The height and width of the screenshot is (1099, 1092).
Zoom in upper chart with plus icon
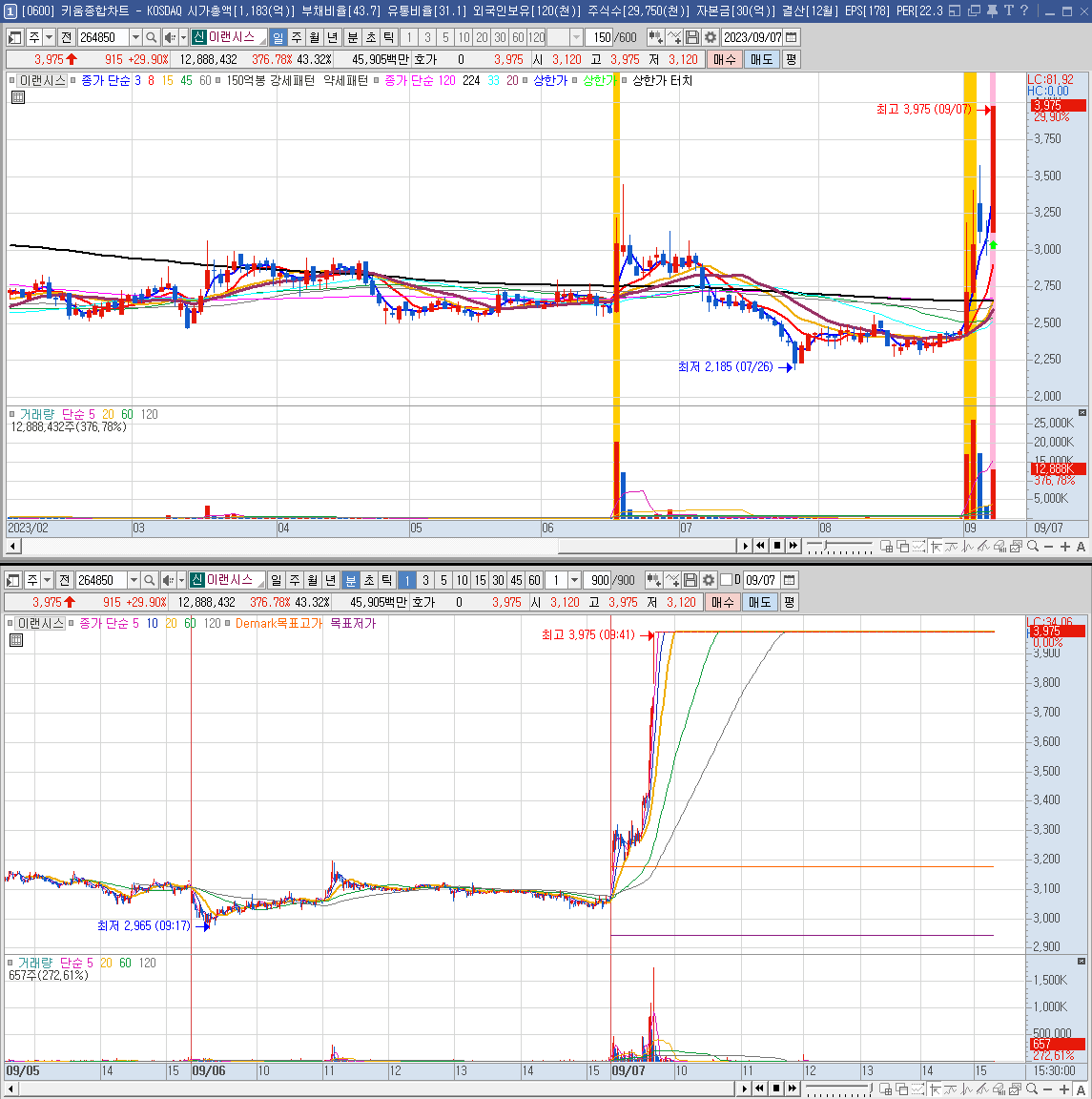click(x=1064, y=546)
